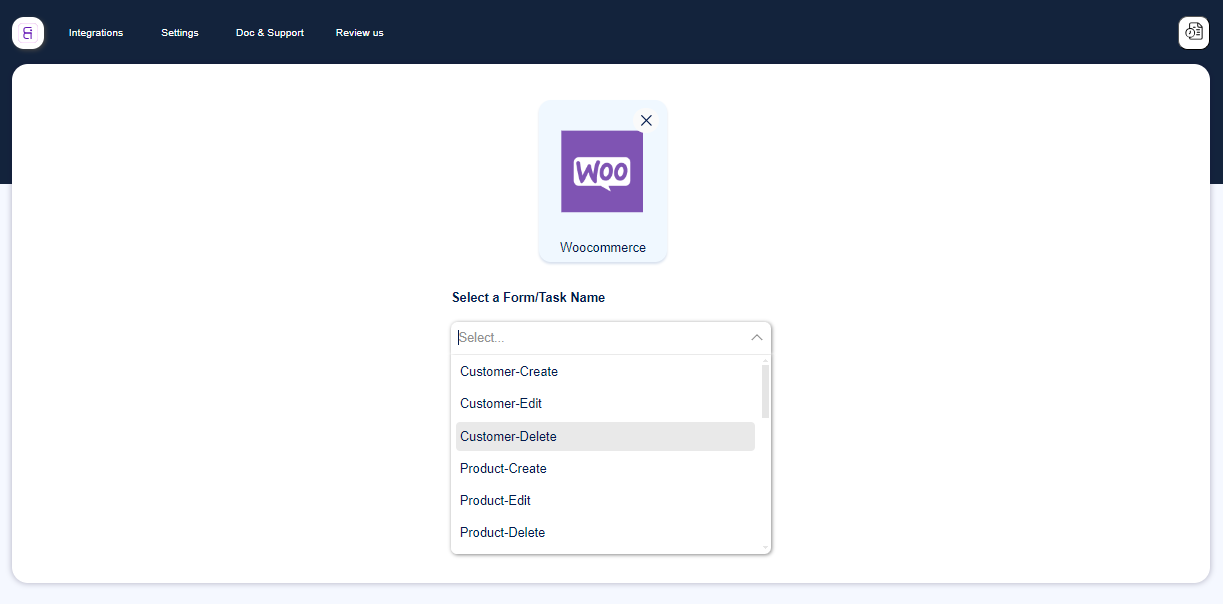Viewport: 1223px width, 604px height.
Task: Click the purple Woo emblem inside the card
Action: (602, 172)
